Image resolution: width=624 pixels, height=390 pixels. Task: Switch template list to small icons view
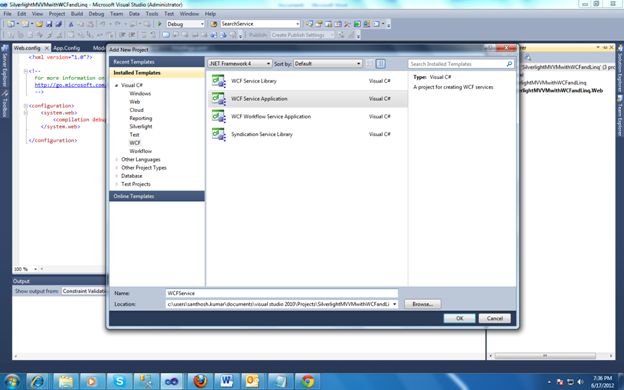370,64
